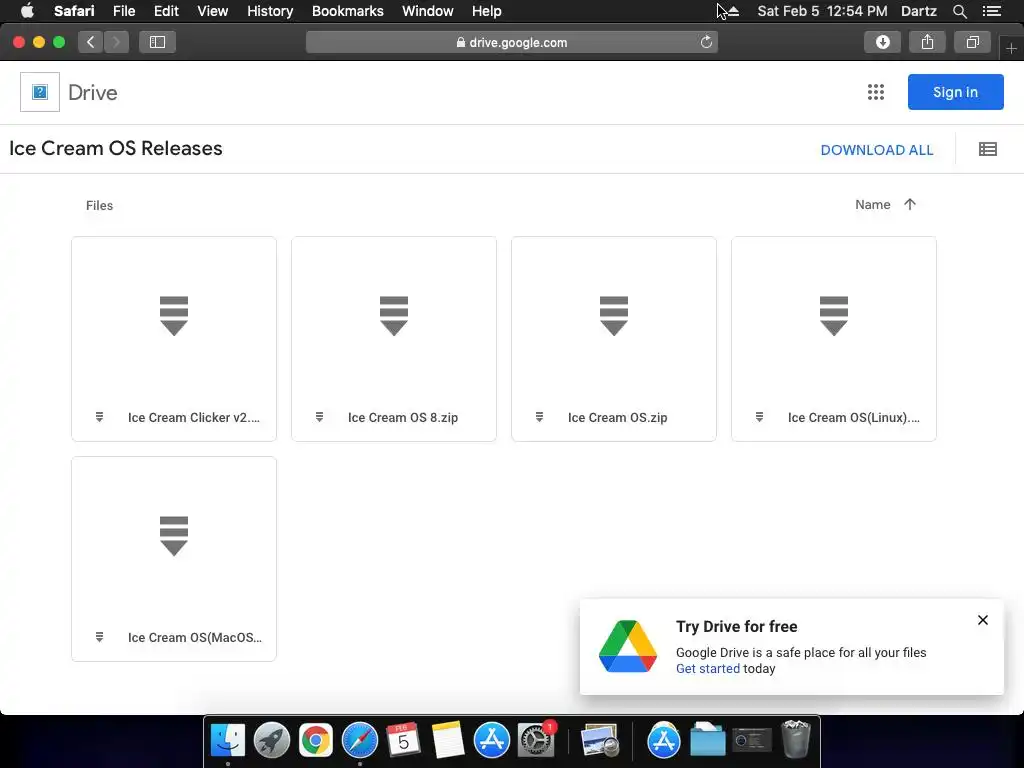Click the date and time in menu bar

coord(822,11)
